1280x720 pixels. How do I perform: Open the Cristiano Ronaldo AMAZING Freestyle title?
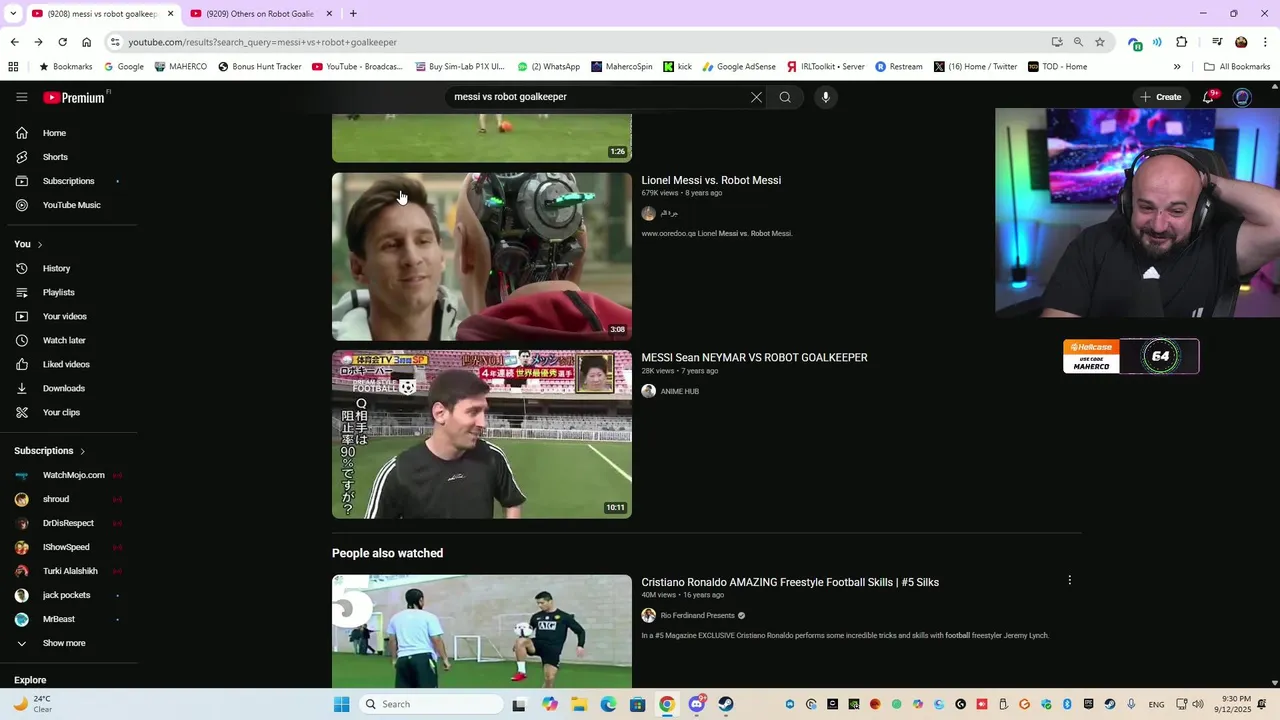(790, 582)
